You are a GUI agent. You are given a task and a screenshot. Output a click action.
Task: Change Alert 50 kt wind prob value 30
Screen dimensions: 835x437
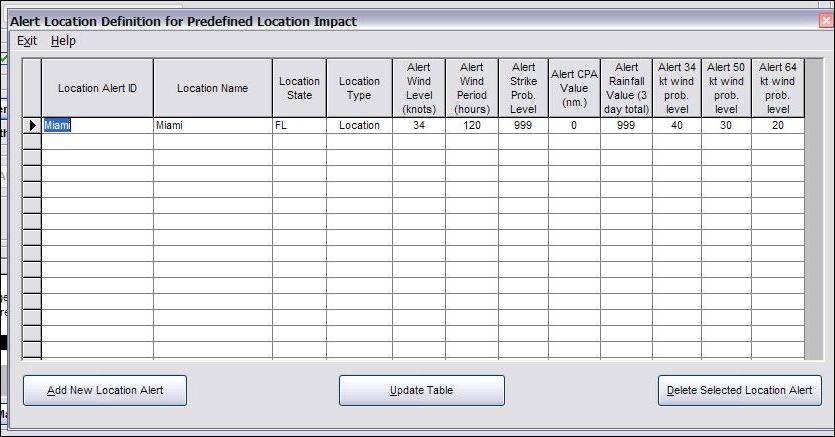[x=726, y=126]
